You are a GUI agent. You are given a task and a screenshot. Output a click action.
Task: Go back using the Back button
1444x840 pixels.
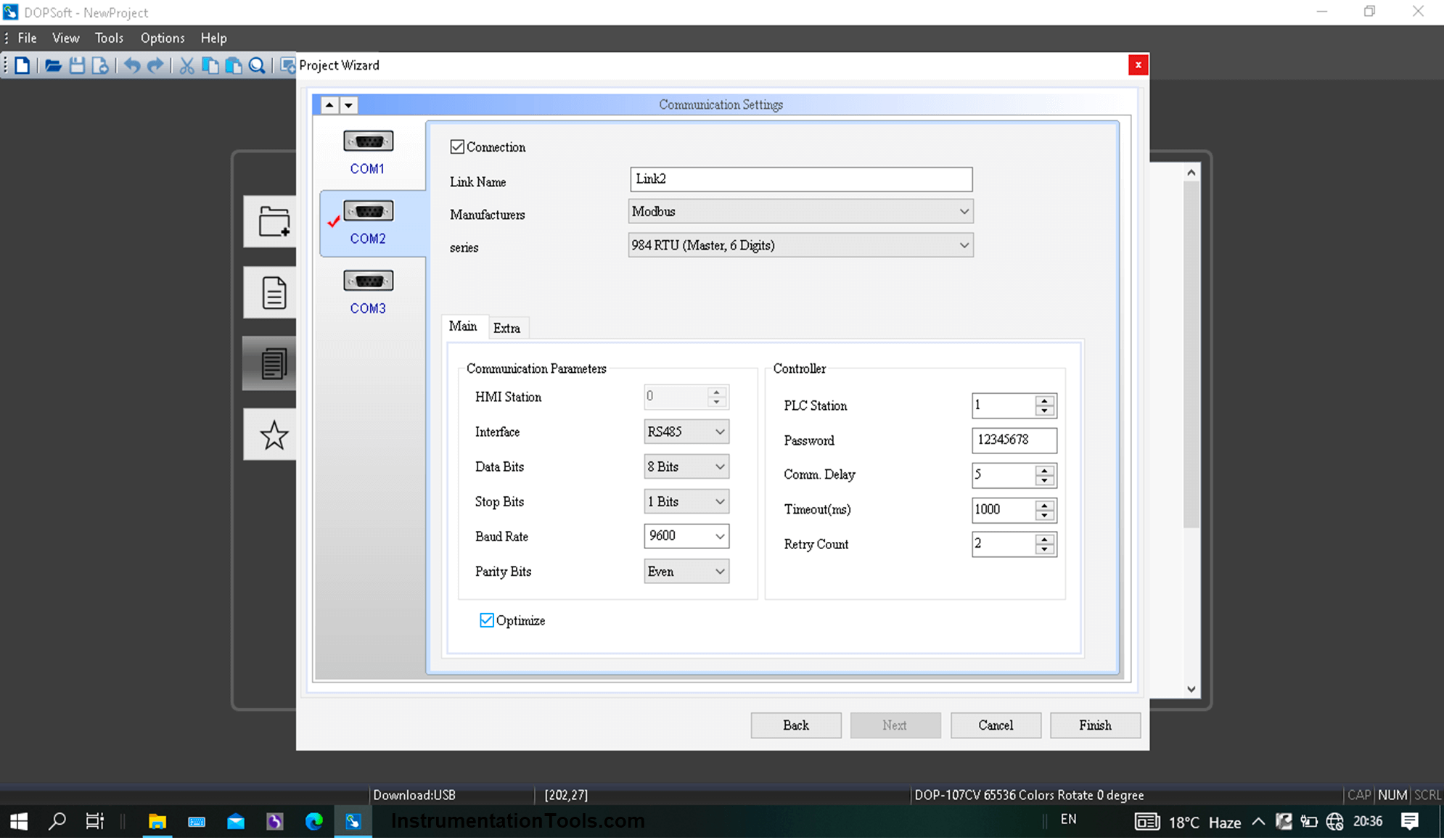(795, 725)
